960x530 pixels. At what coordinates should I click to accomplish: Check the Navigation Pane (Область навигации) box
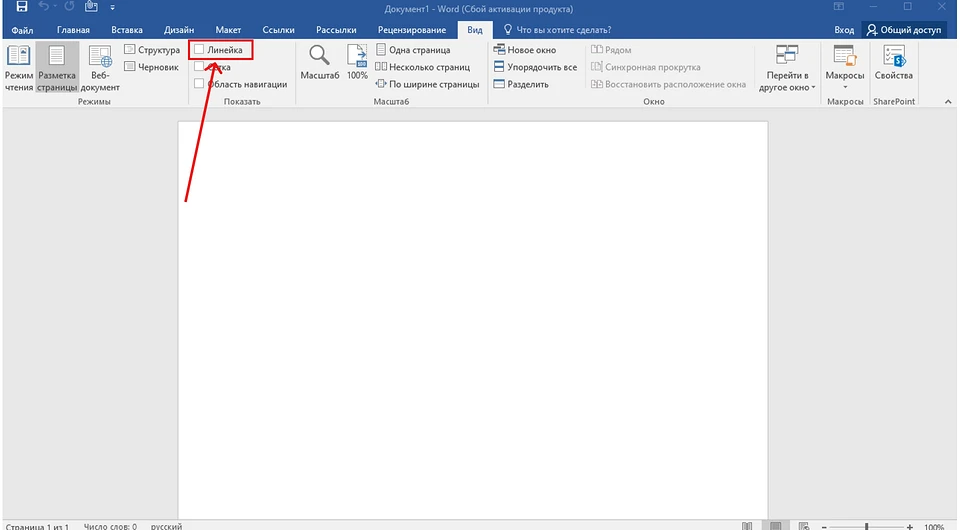200,84
